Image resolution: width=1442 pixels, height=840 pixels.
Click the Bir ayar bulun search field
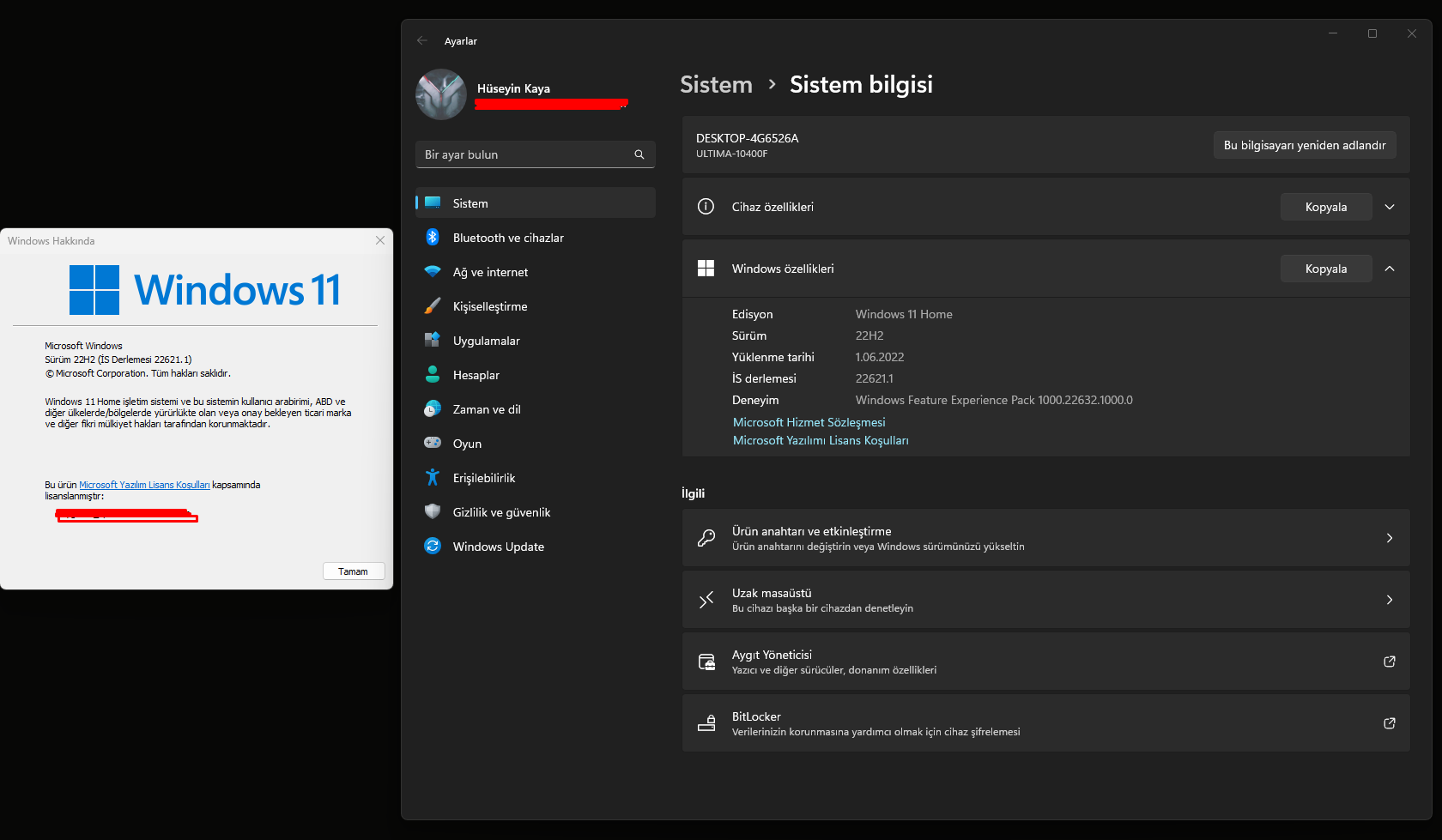click(x=536, y=154)
